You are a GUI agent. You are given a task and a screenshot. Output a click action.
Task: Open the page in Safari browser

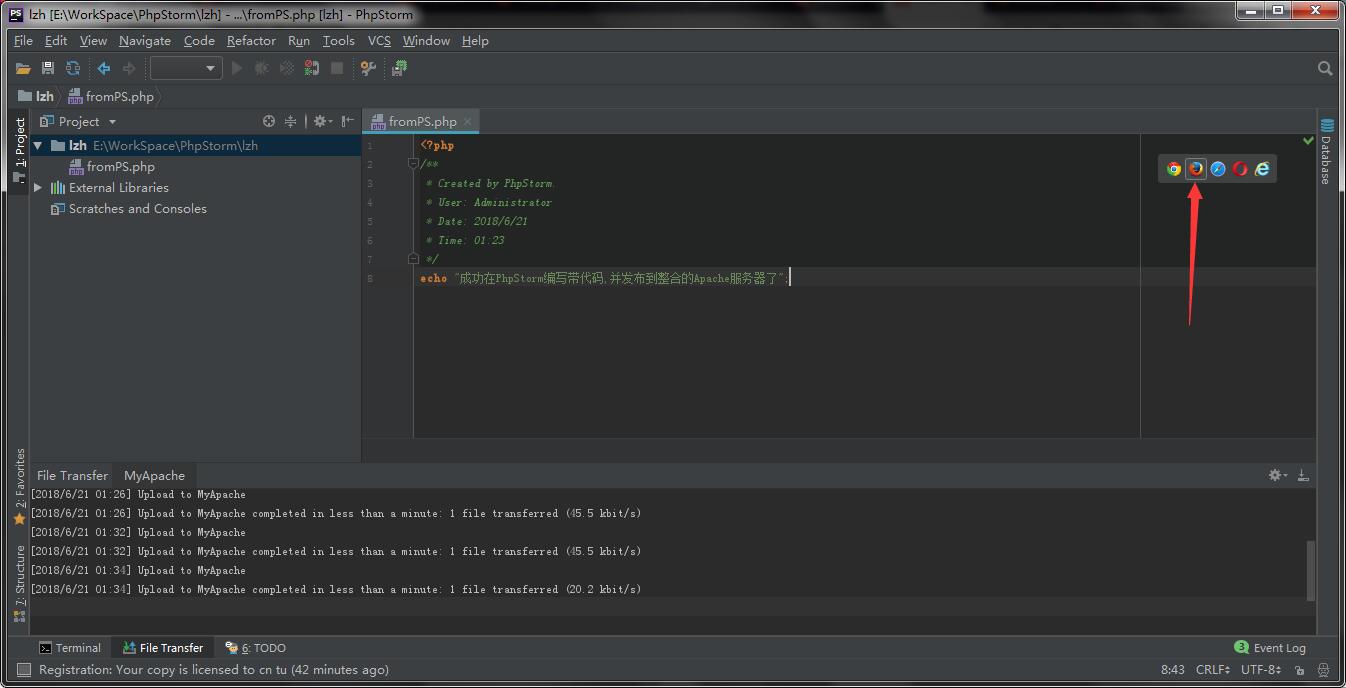click(1218, 169)
